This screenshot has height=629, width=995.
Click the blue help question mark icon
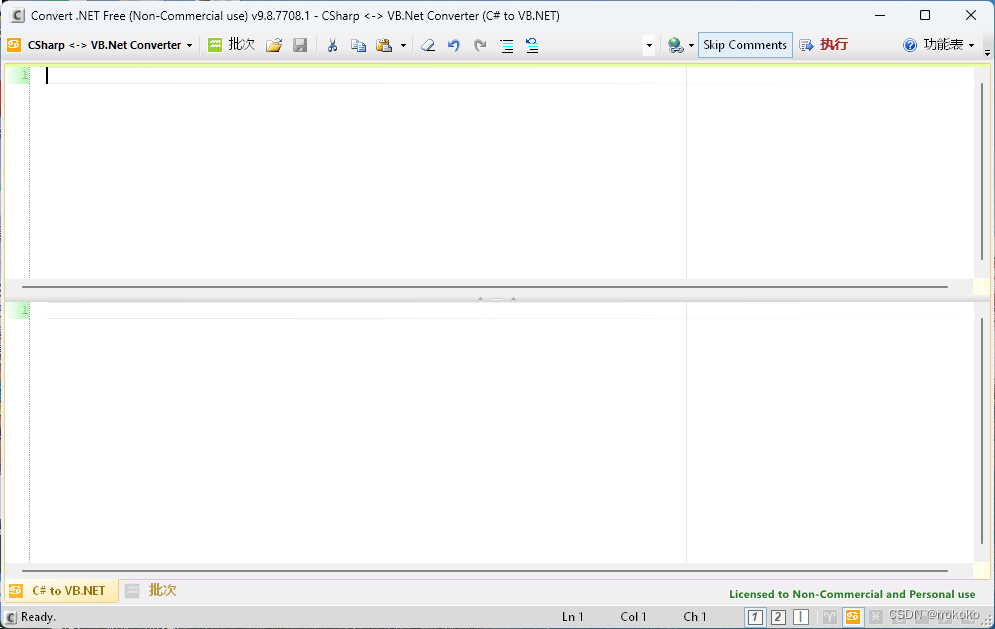(x=910, y=45)
